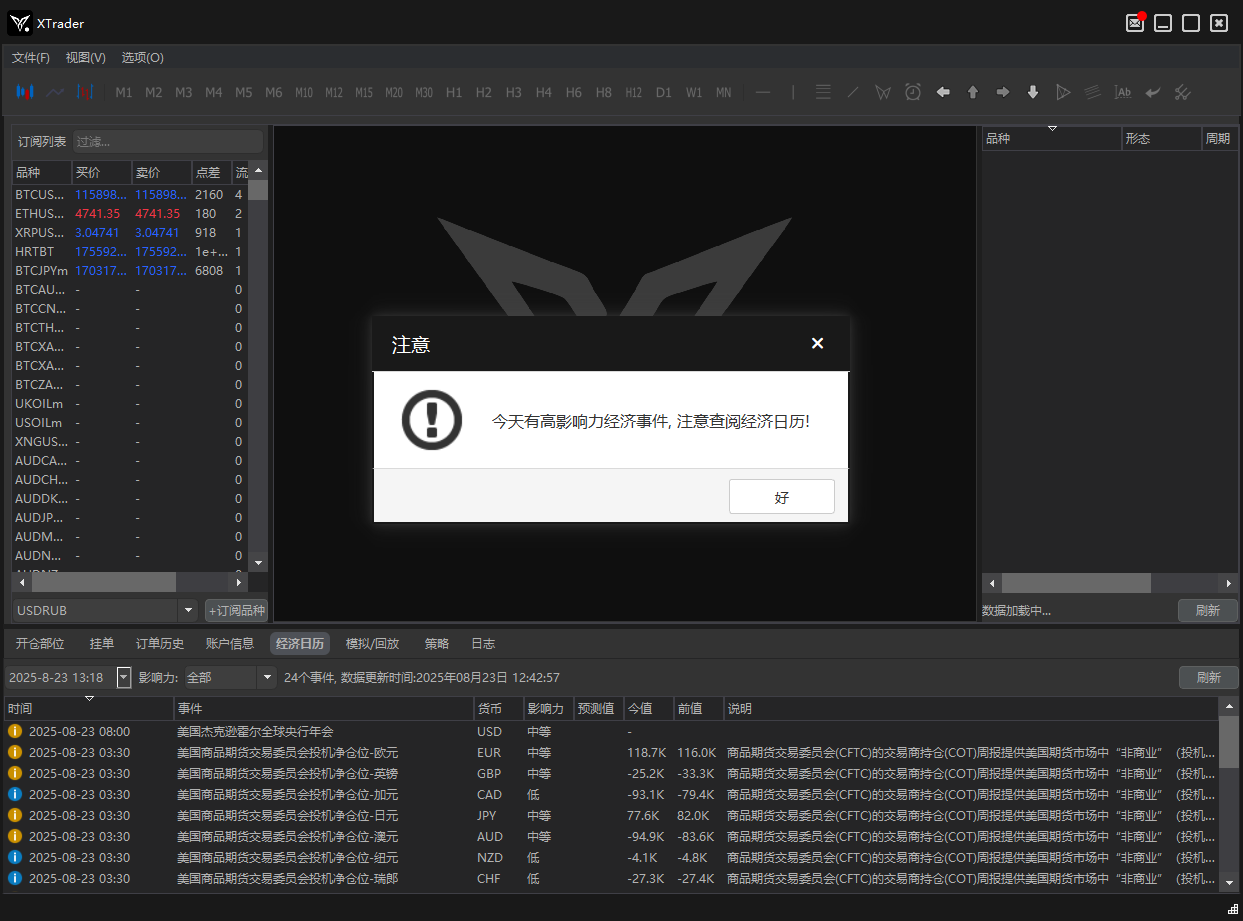The width and height of the screenshot is (1243, 921).
Task: Click the down arrow toolbar icon
Action: [x=1033, y=92]
